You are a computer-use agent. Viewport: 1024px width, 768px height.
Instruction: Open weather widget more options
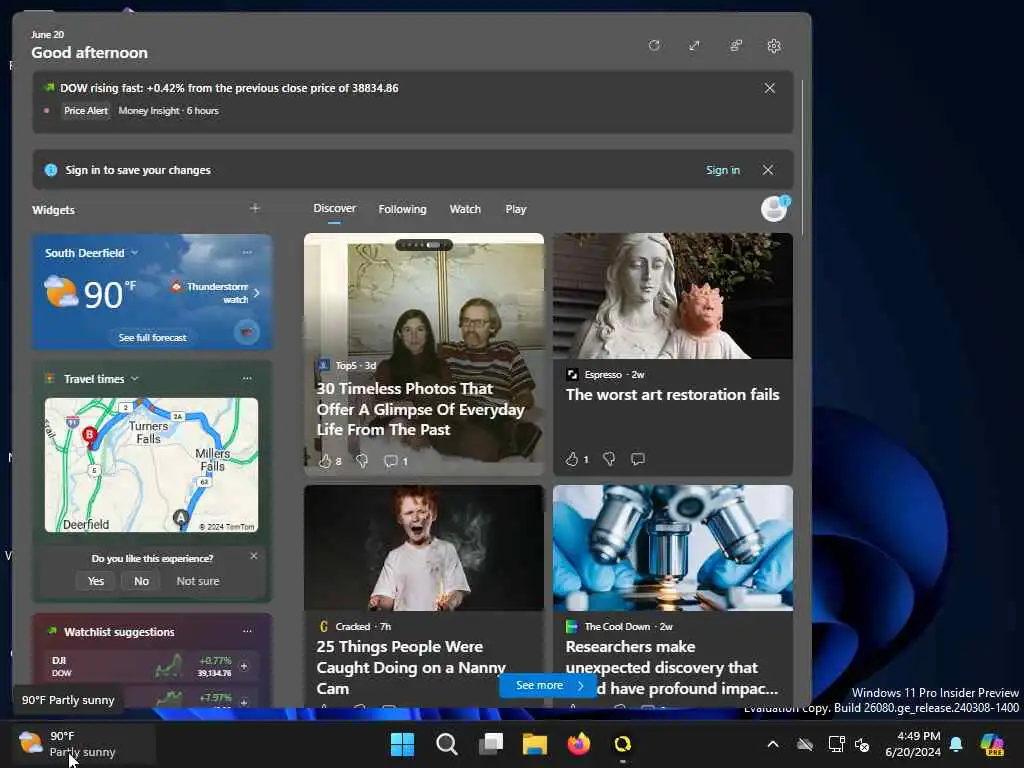click(x=247, y=252)
